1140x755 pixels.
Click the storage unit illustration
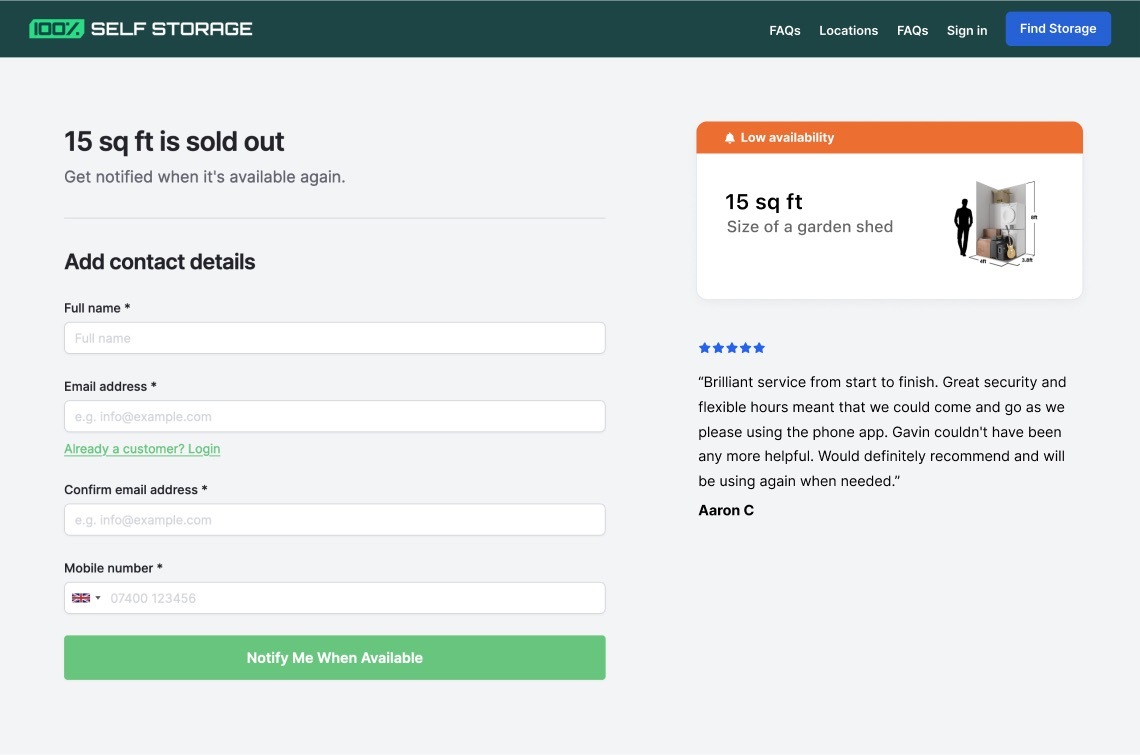click(1007, 222)
